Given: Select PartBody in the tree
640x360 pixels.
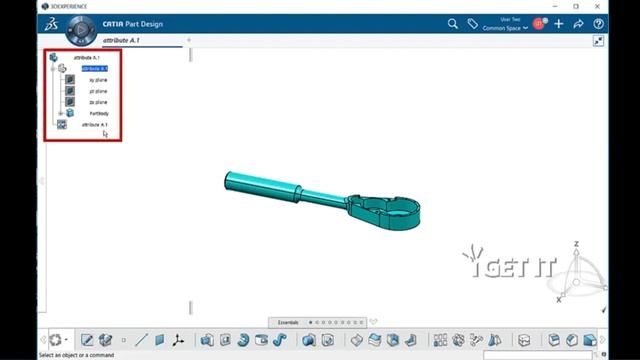Looking at the screenshot, I should (x=99, y=113).
